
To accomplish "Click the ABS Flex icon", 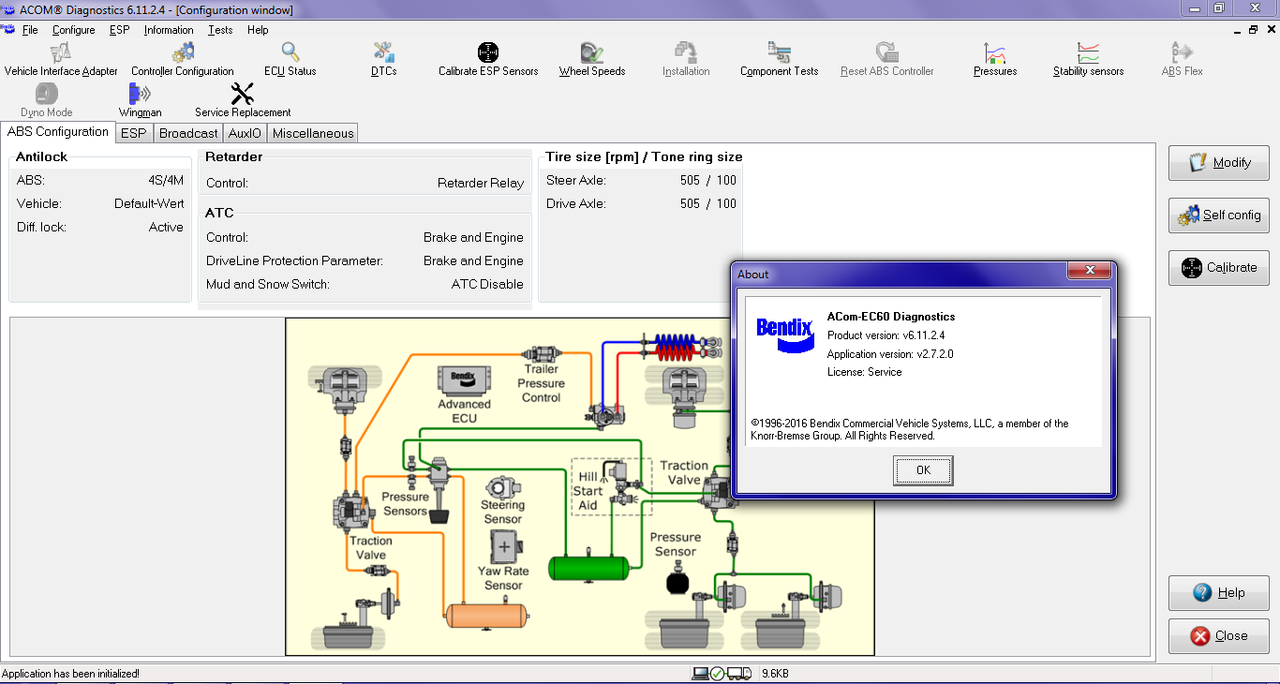I will (x=1182, y=52).
